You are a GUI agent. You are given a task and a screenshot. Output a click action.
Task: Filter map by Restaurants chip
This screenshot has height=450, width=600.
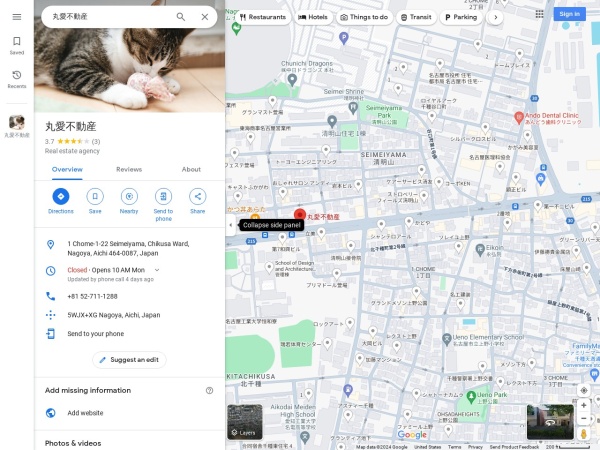263,17
